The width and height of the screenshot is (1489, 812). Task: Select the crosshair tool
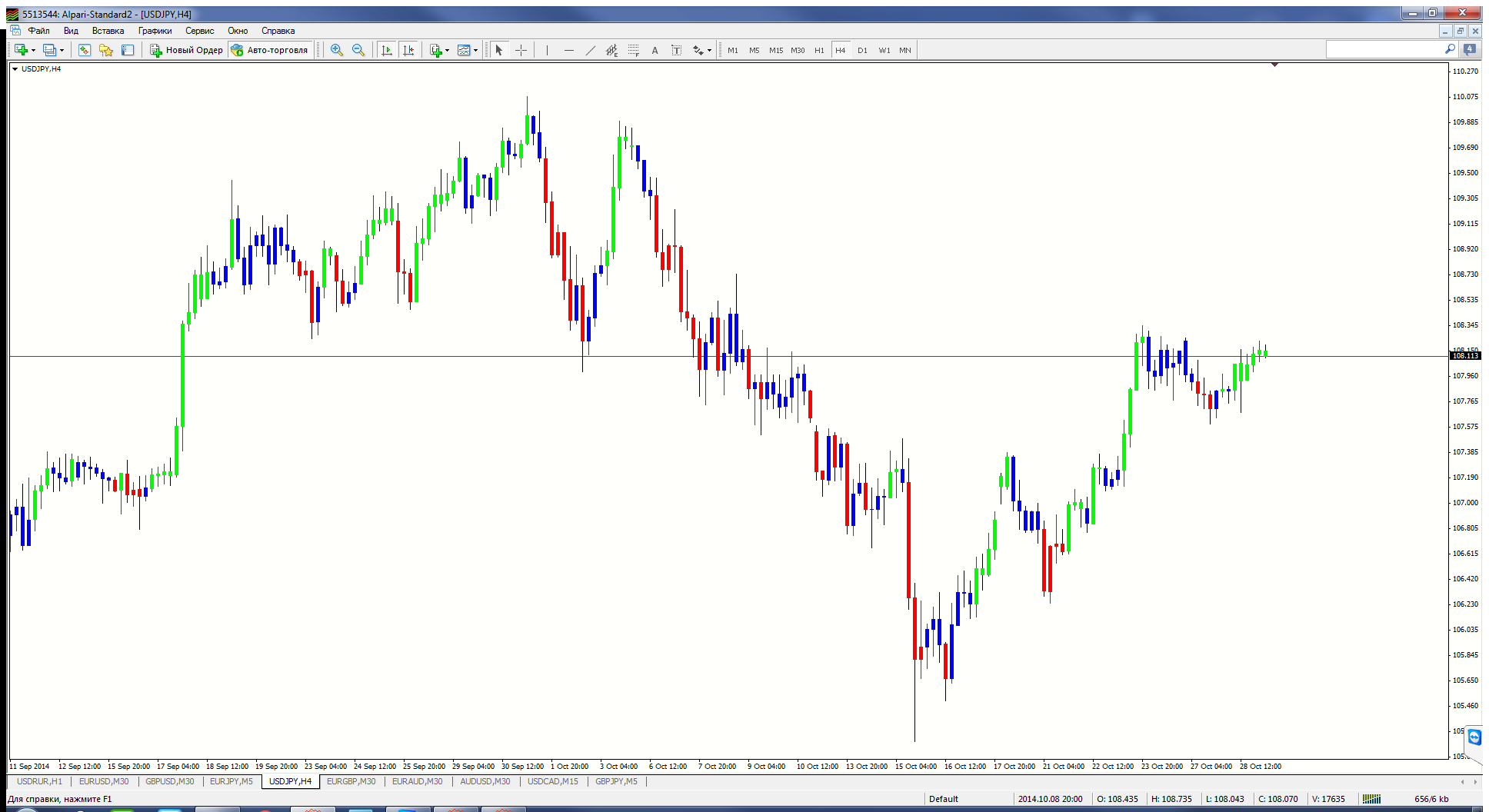(x=521, y=50)
